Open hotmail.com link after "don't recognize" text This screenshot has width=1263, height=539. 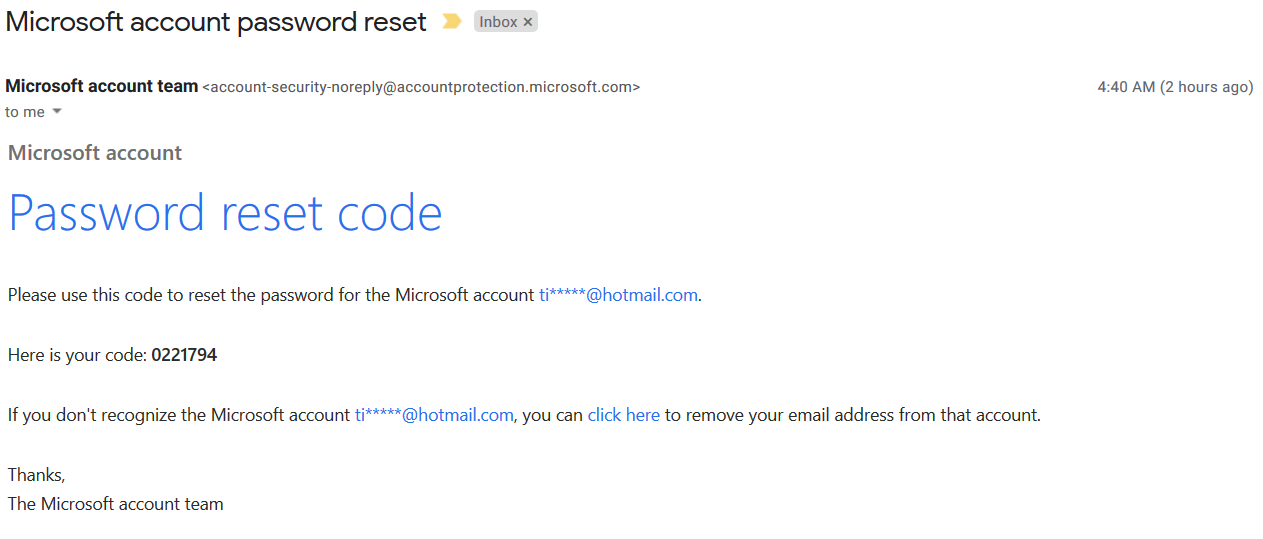434,415
